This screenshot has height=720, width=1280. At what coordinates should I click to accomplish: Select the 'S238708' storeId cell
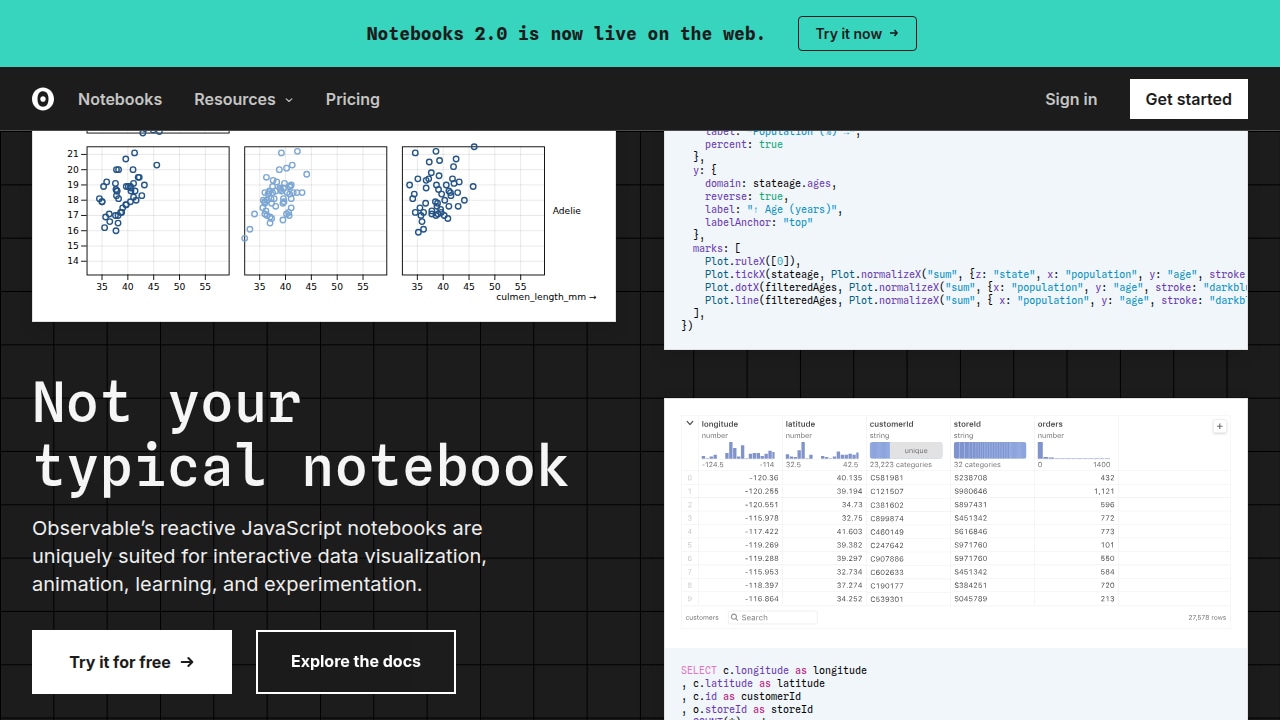tap(970, 478)
